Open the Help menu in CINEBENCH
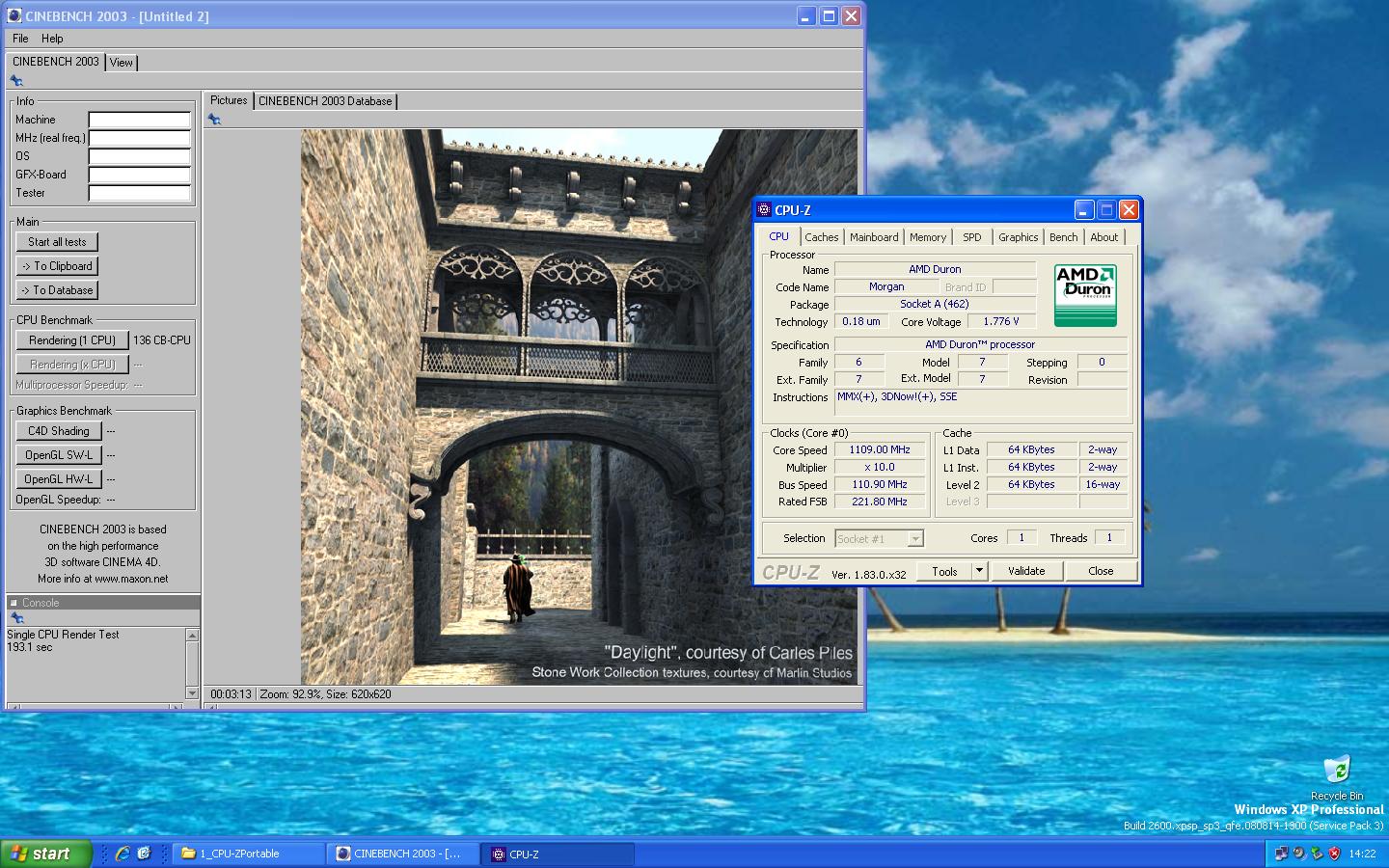Image resolution: width=1389 pixels, height=868 pixels. (x=52, y=39)
